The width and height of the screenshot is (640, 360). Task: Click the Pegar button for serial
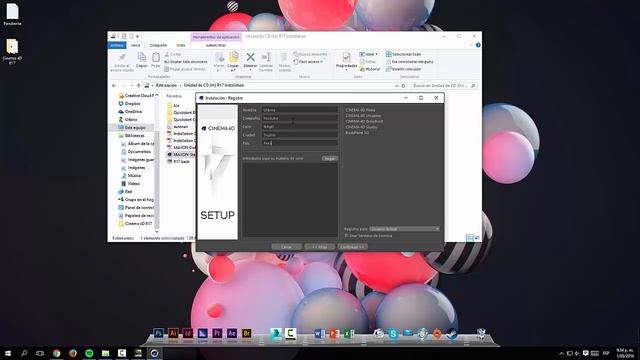click(x=330, y=158)
